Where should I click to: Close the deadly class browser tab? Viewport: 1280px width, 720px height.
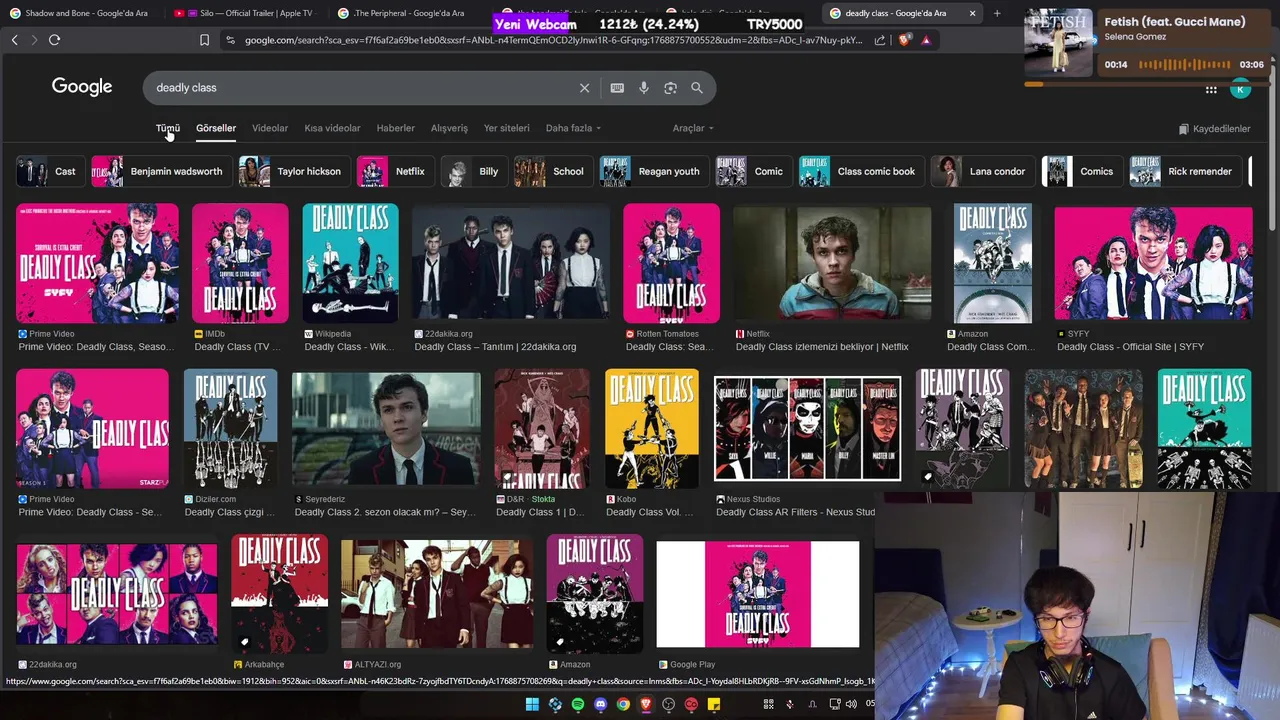tap(972, 13)
